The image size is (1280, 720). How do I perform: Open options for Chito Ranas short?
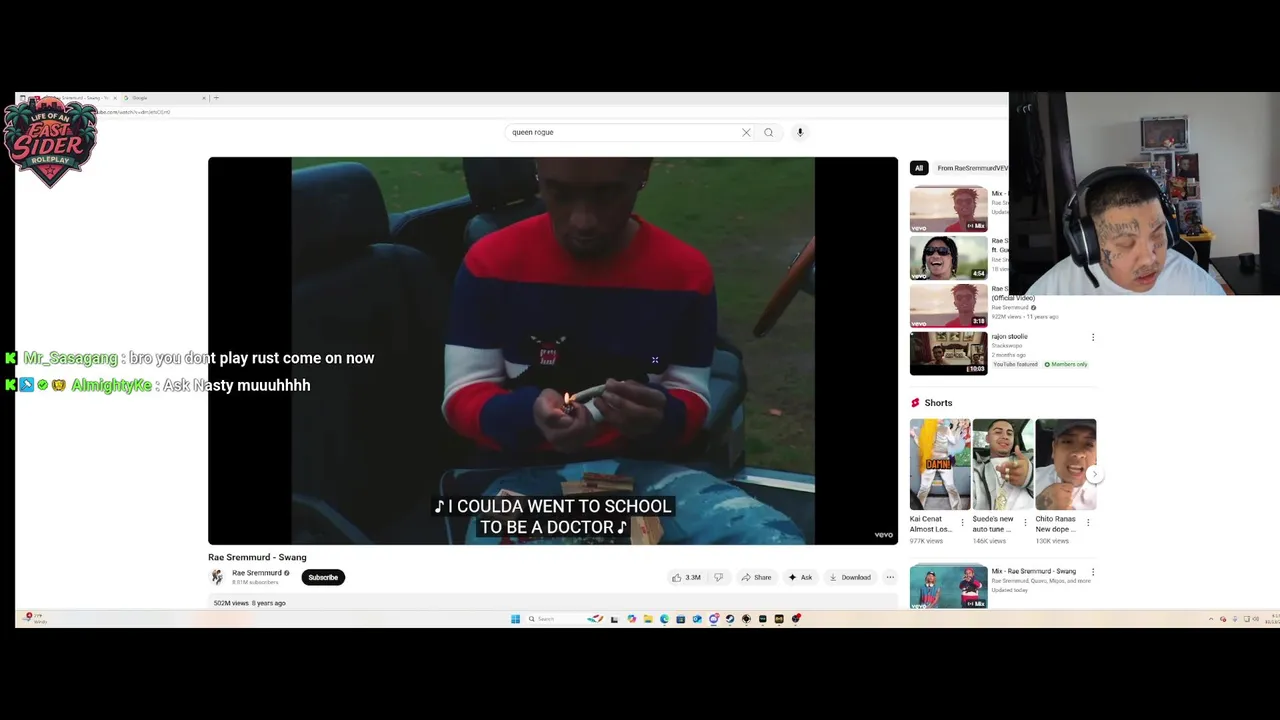coord(1088,522)
